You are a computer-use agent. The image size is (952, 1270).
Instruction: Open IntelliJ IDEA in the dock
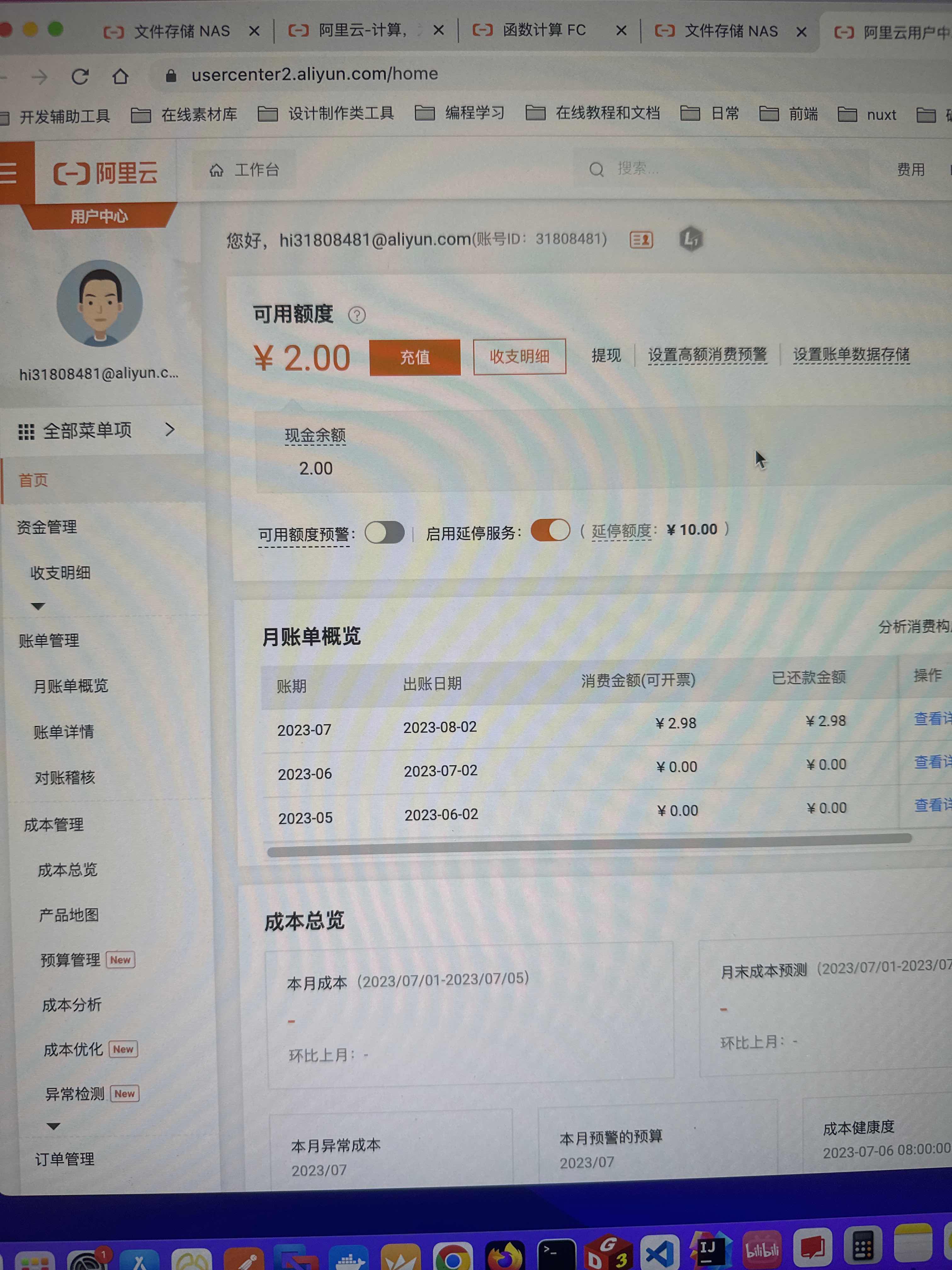coord(711,1249)
